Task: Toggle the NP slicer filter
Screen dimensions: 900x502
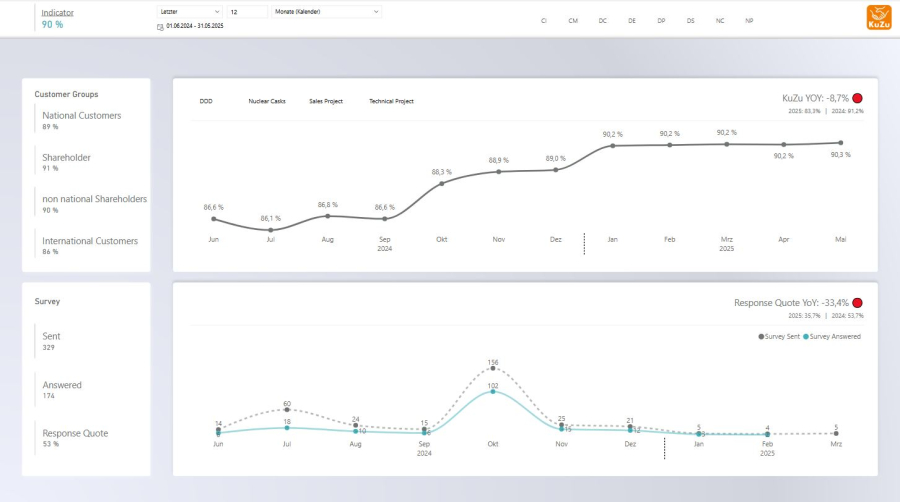Action: point(749,20)
